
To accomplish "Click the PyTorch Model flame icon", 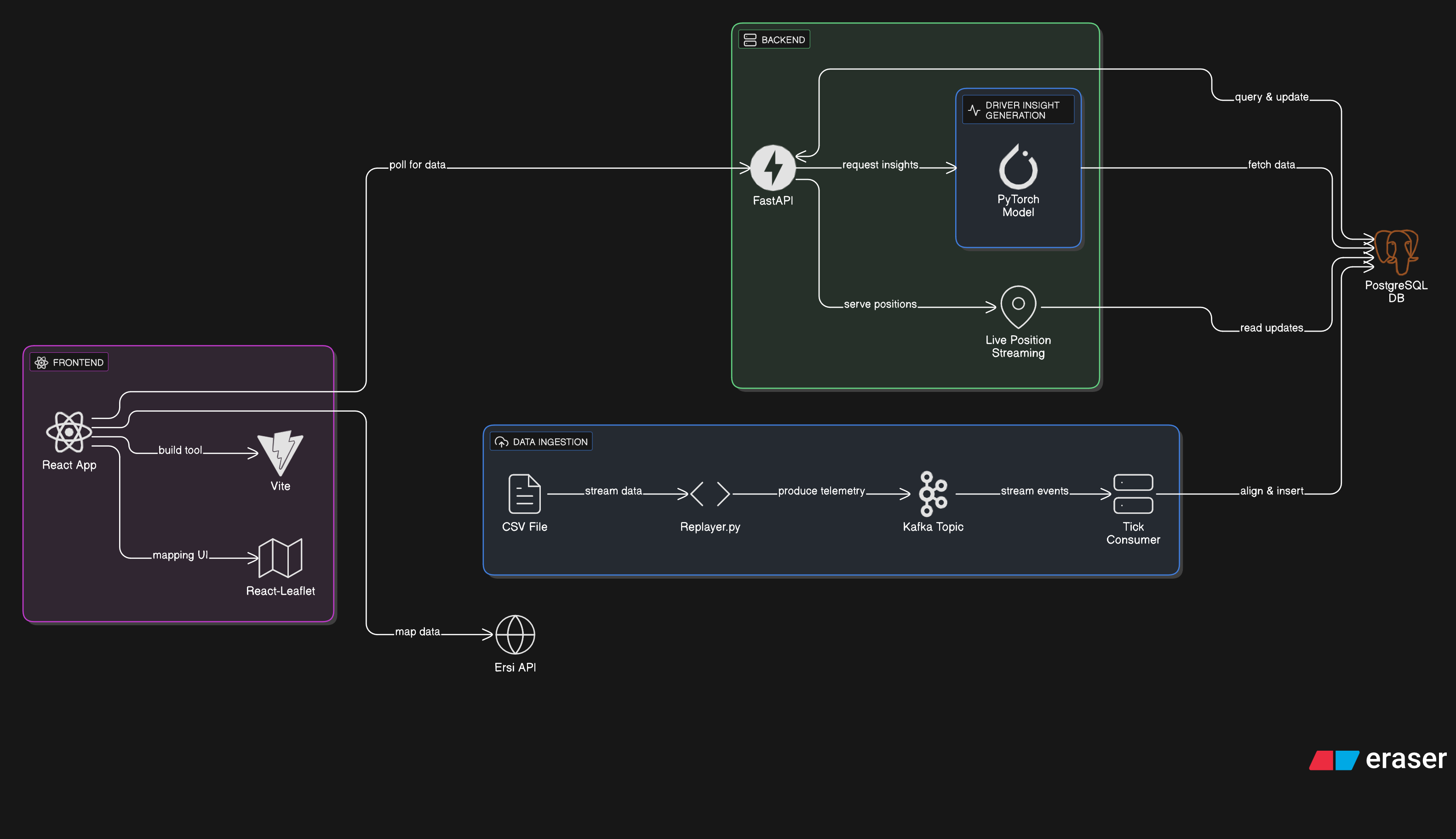I will pos(1018,167).
